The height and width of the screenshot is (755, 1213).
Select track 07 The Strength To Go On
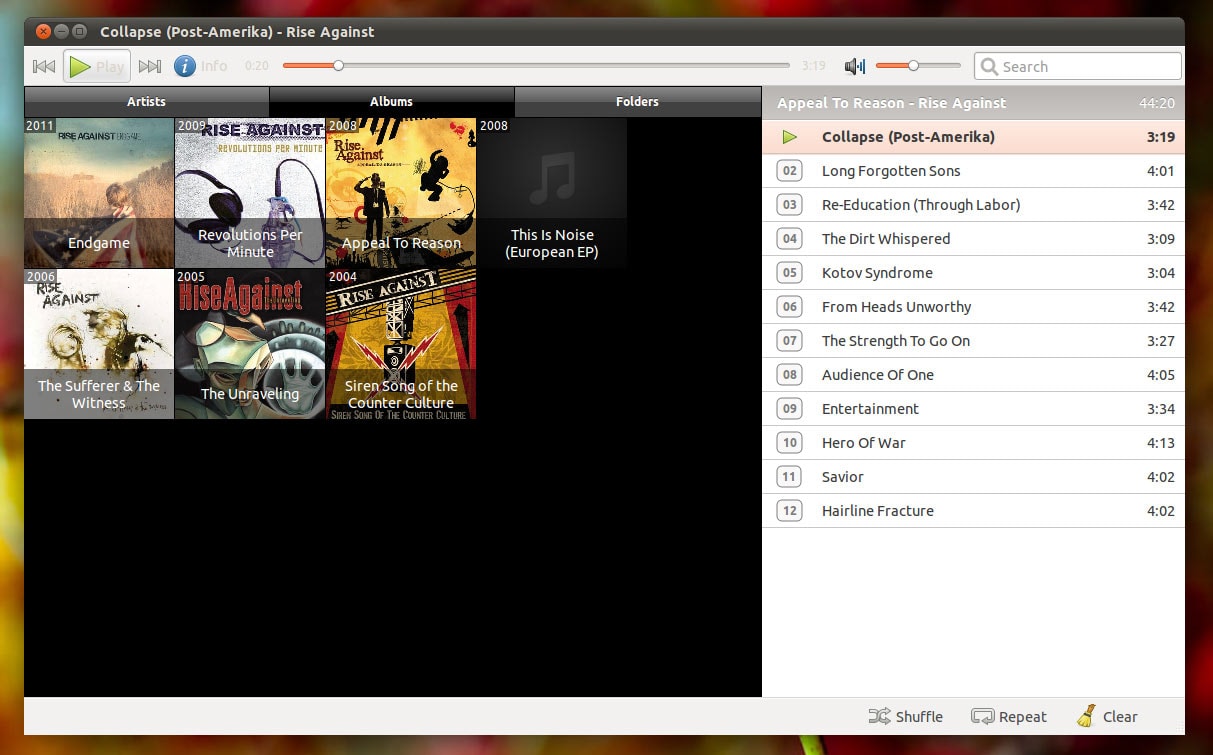pyautogui.click(x=973, y=341)
